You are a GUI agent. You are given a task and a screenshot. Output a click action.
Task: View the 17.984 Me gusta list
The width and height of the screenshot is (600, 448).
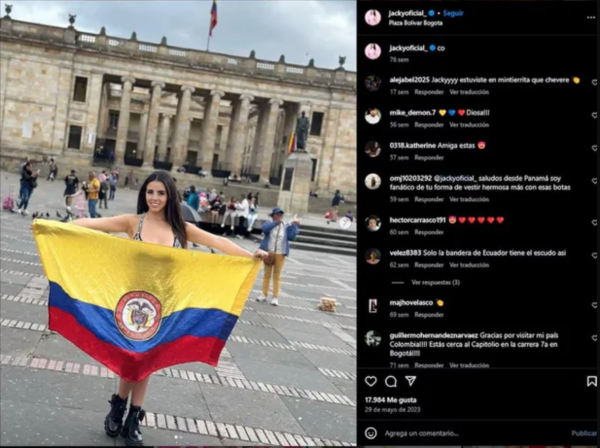(x=391, y=400)
